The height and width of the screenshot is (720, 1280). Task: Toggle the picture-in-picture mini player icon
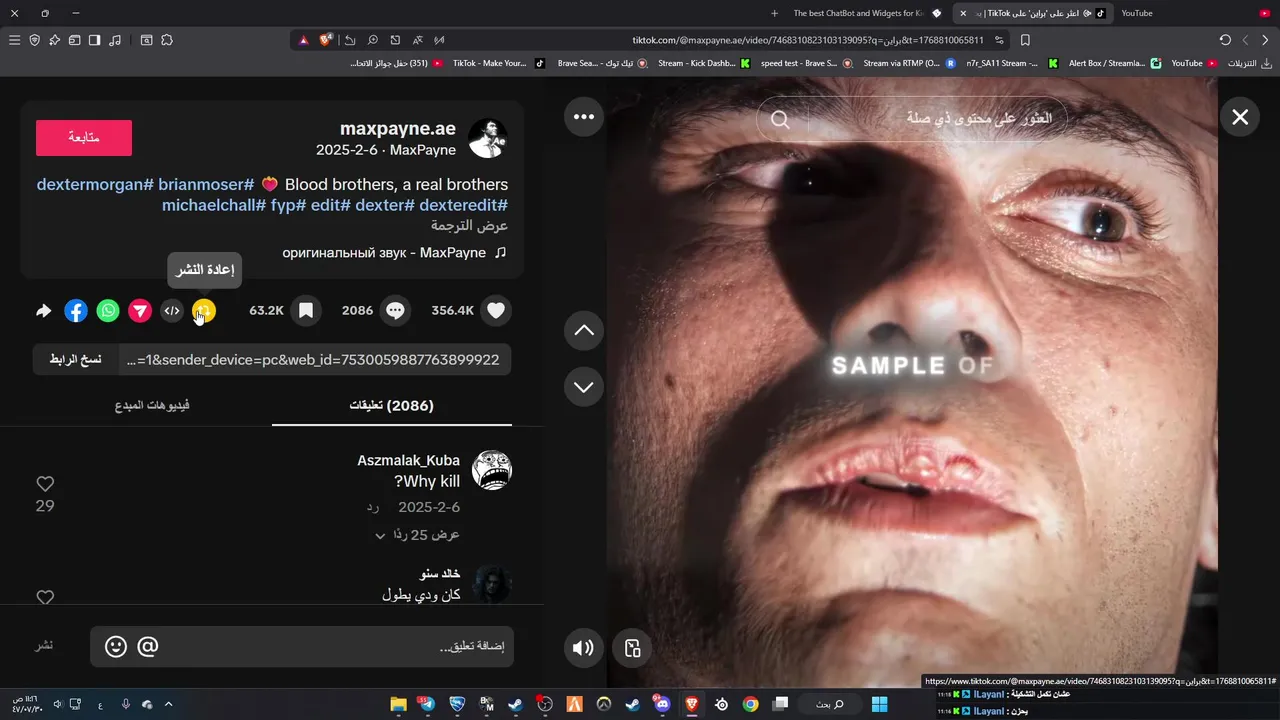coord(632,648)
